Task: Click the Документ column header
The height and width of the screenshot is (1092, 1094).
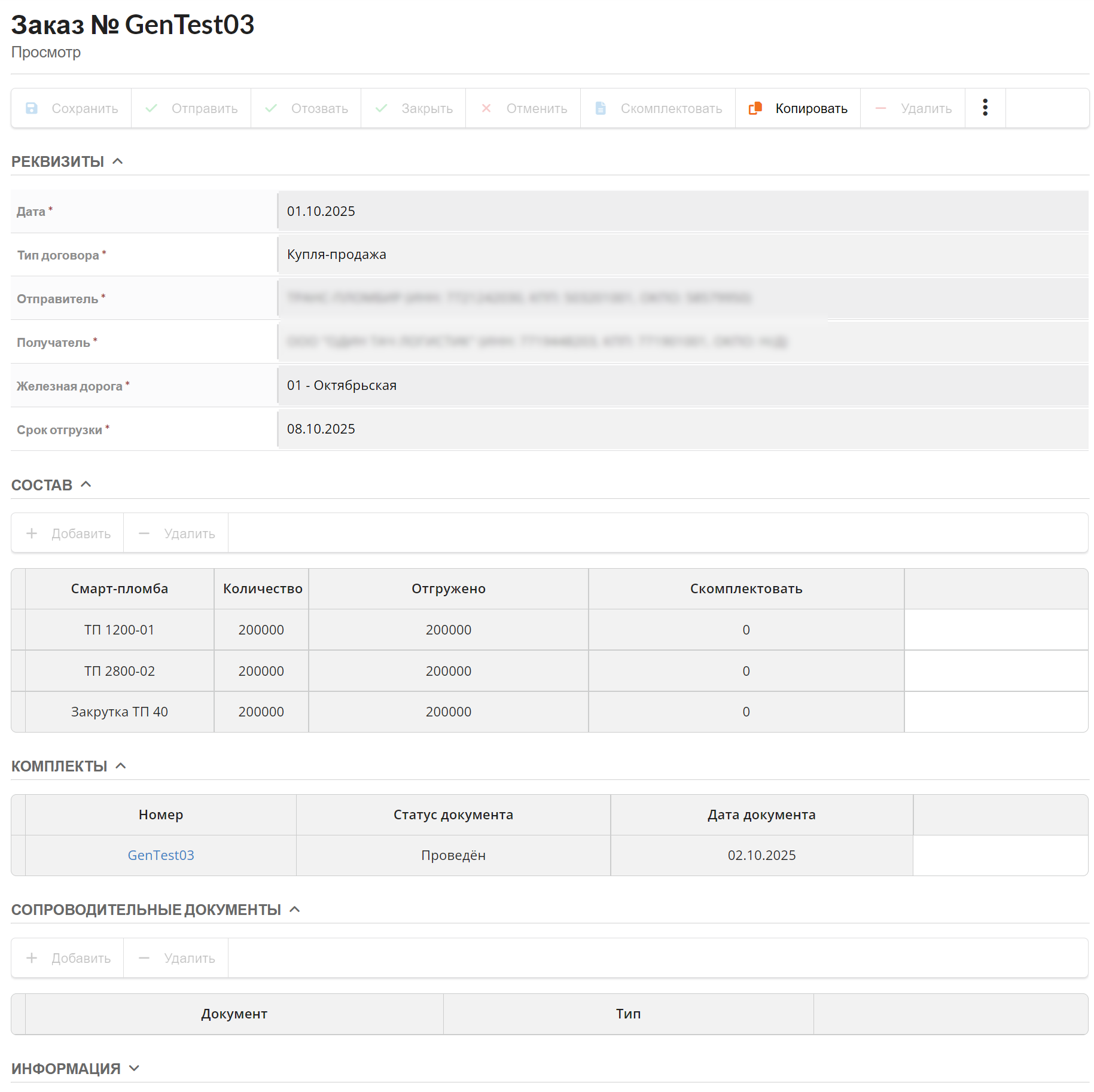Action: [x=234, y=1014]
